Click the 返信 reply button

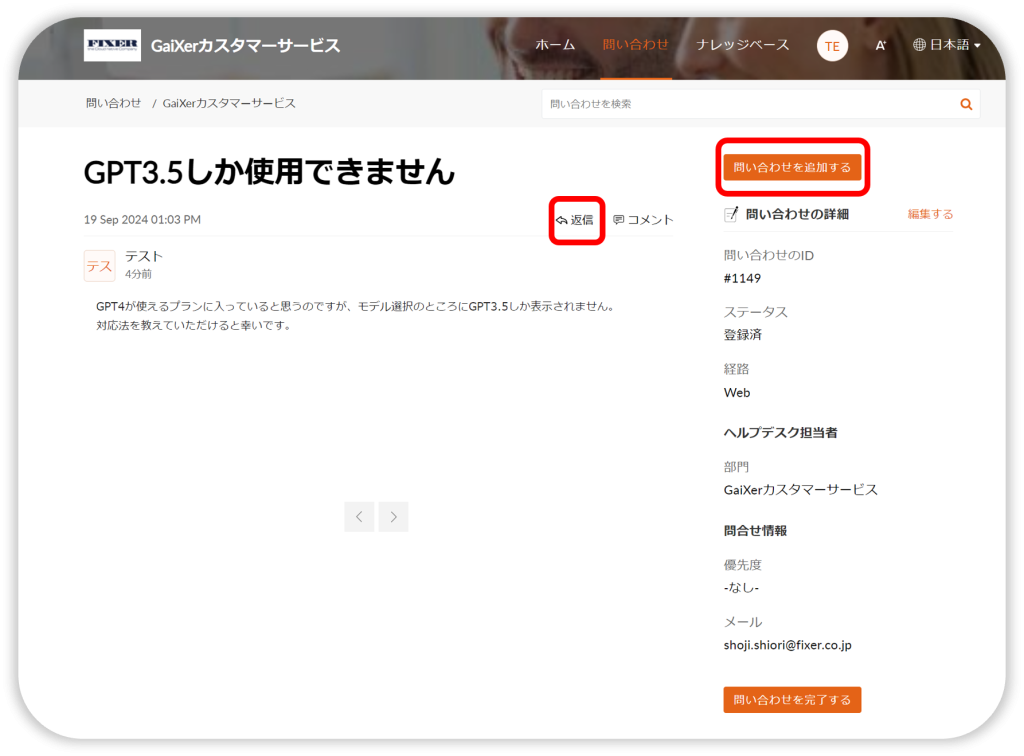click(x=575, y=220)
